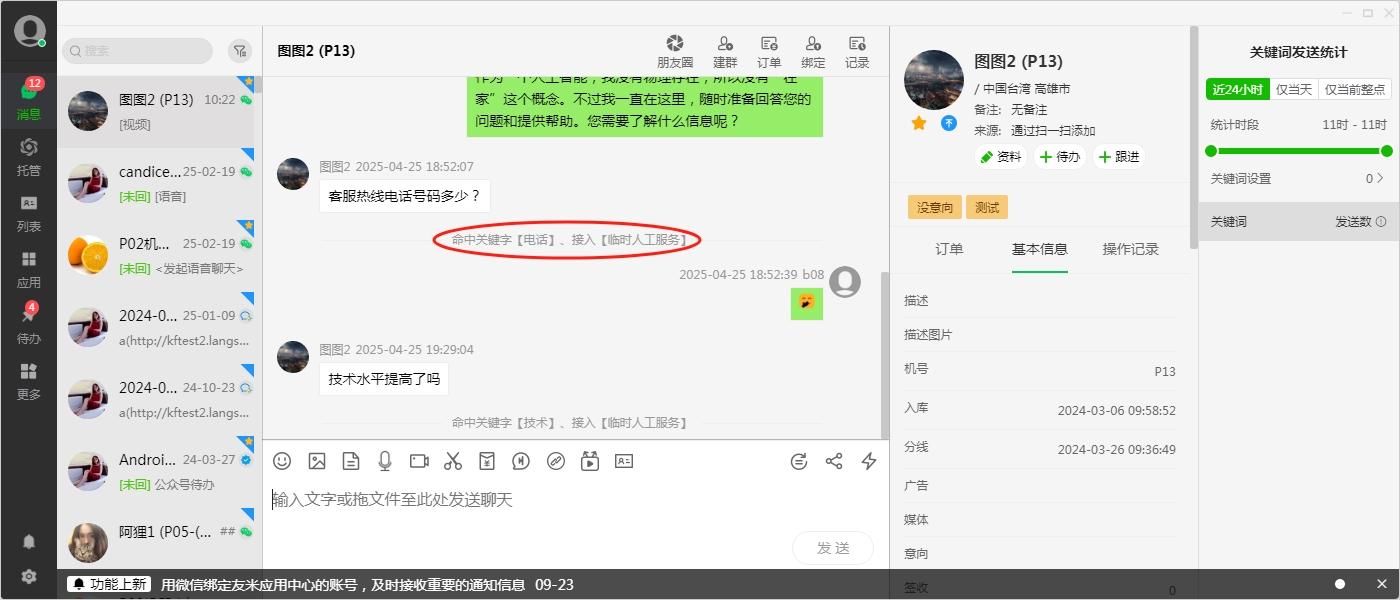Toggle the contact favorite star

pyautogui.click(x=917, y=124)
